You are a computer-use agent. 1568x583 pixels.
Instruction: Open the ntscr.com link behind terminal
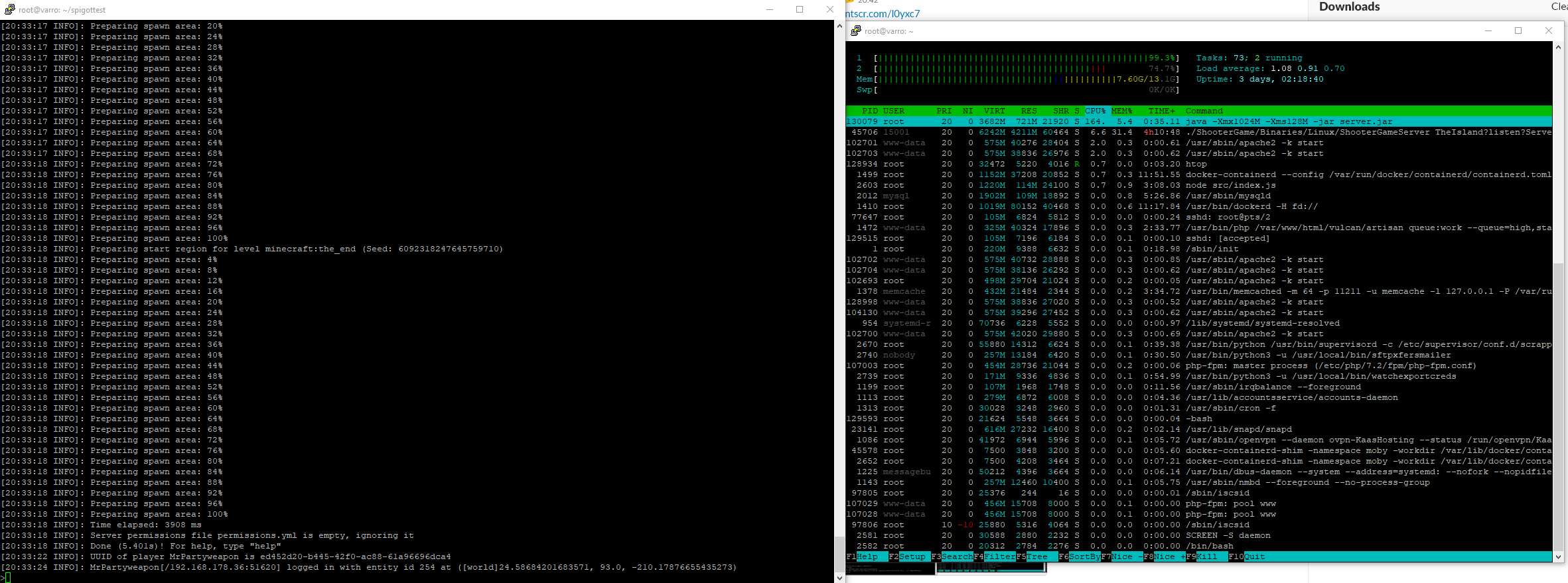883,14
